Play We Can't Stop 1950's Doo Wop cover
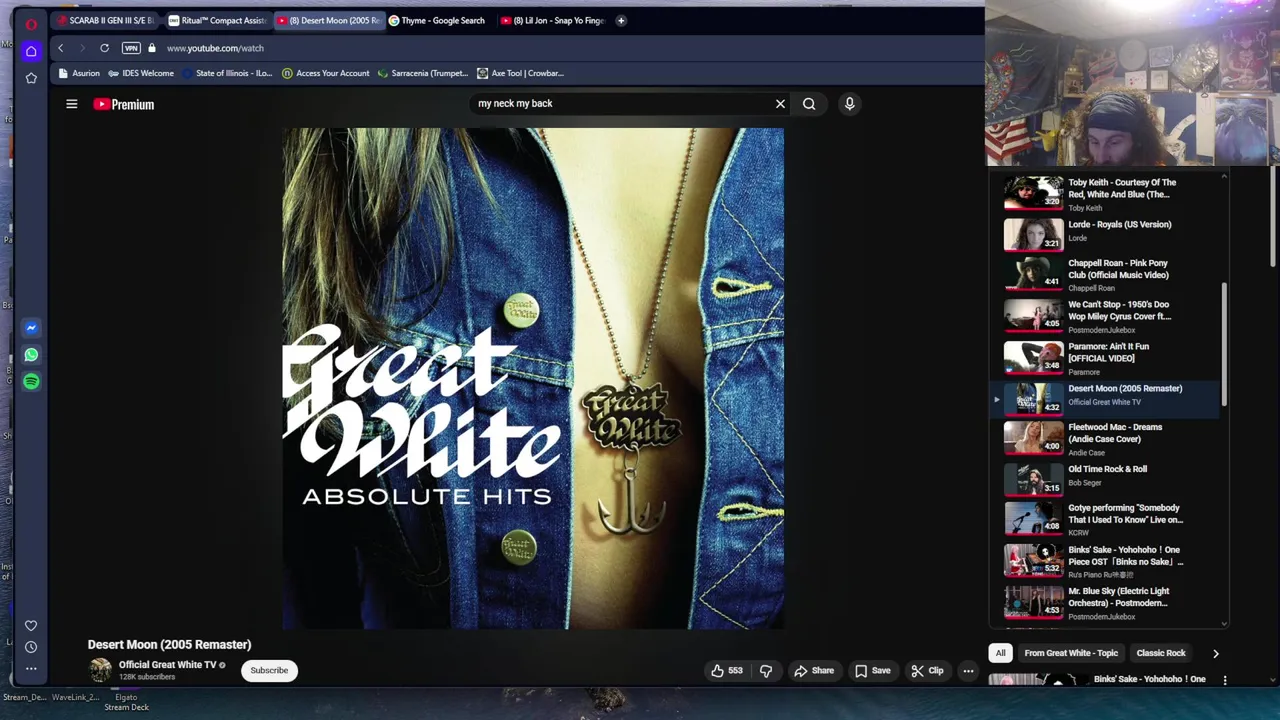The width and height of the screenshot is (1280, 720). pyautogui.click(x=1105, y=316)
